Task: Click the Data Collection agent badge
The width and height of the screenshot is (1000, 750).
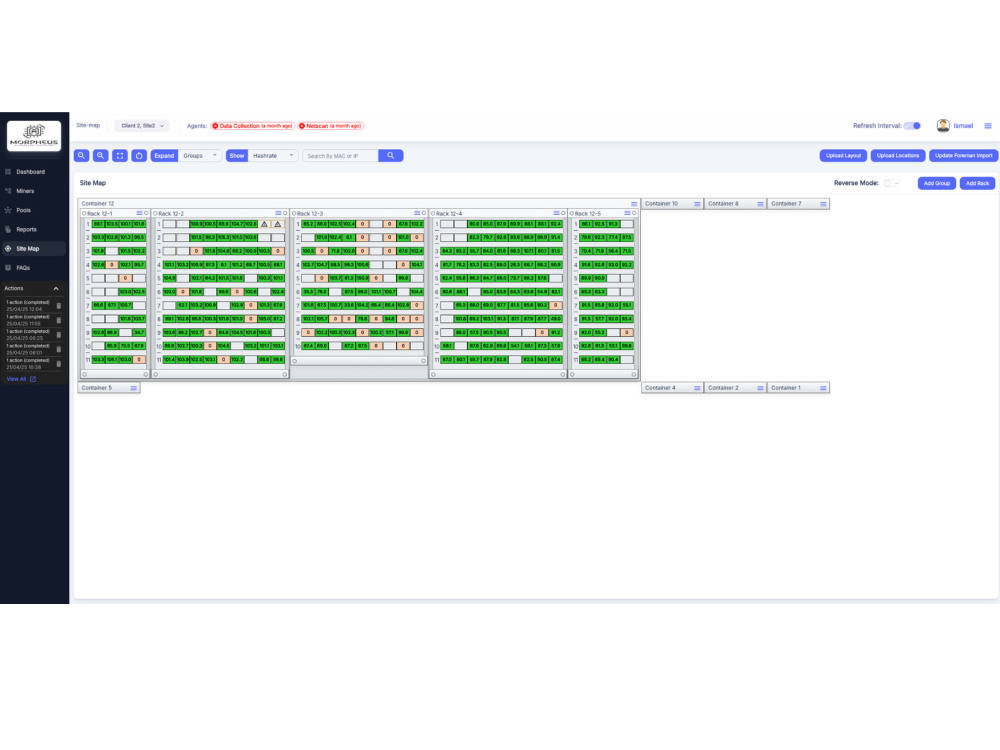Action: pyautogui.click(x=252, y=126)
